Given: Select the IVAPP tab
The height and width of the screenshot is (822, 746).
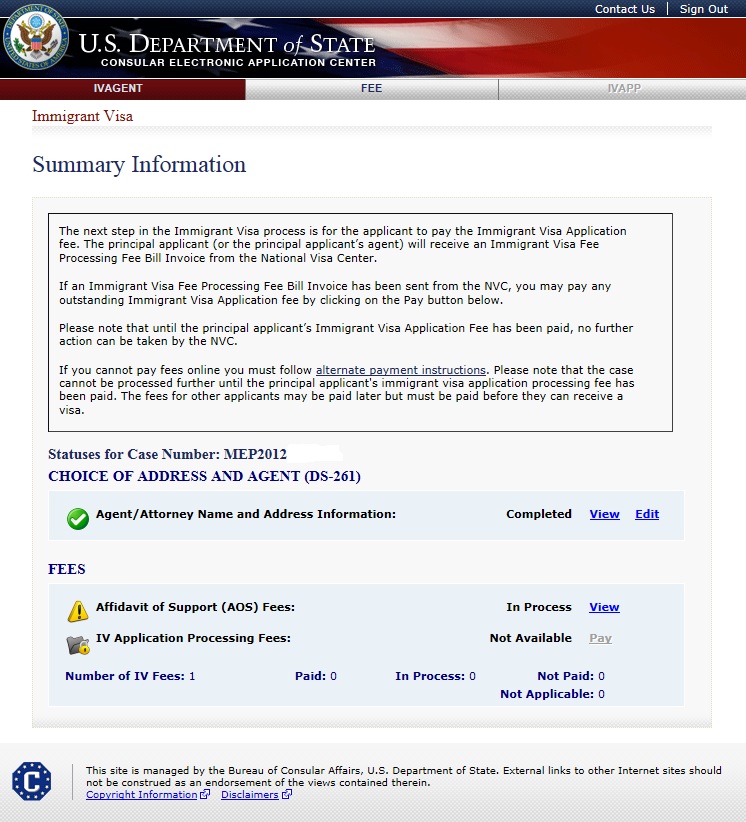Looking at the screenshot, I should pyautogui.click(x=622, y=89).
